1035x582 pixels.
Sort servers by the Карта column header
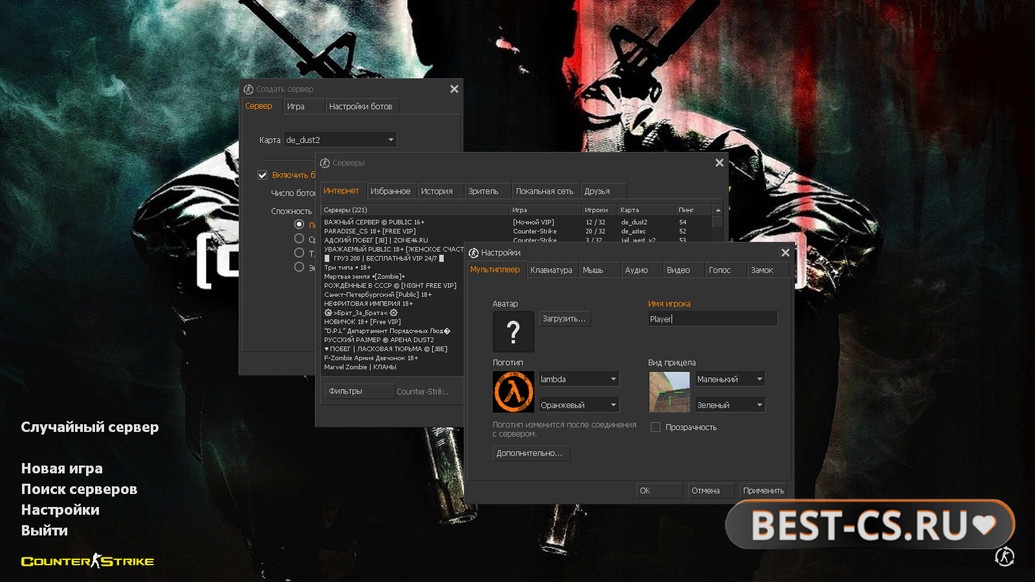646,210
